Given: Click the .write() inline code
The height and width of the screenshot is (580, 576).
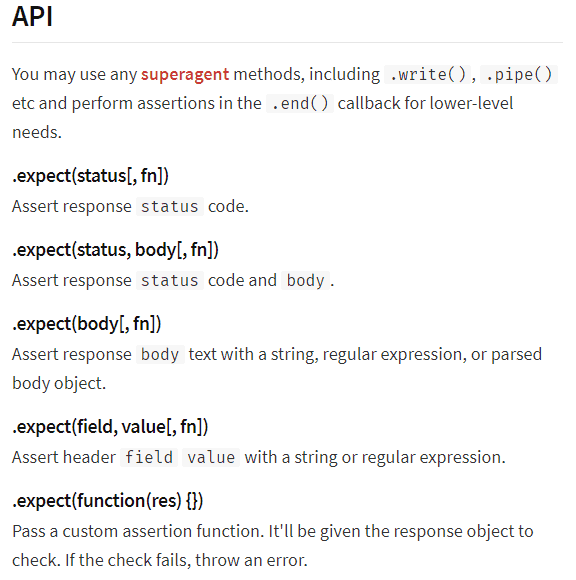Looking at the screenshot, I should click(x=427, y=74).
